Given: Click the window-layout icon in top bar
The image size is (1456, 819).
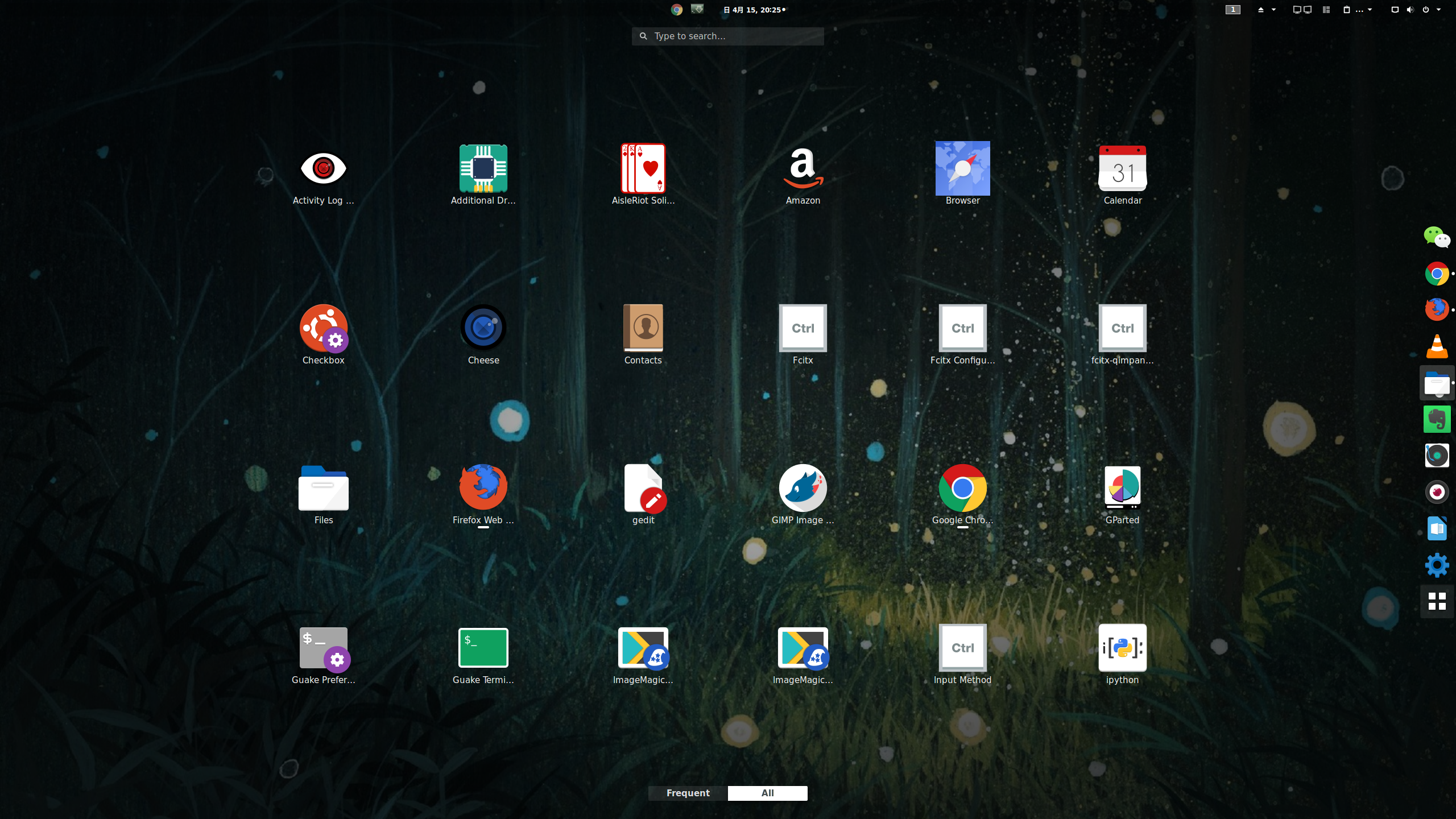Looking at the screenshot, I should click(x=1326, y=10).
